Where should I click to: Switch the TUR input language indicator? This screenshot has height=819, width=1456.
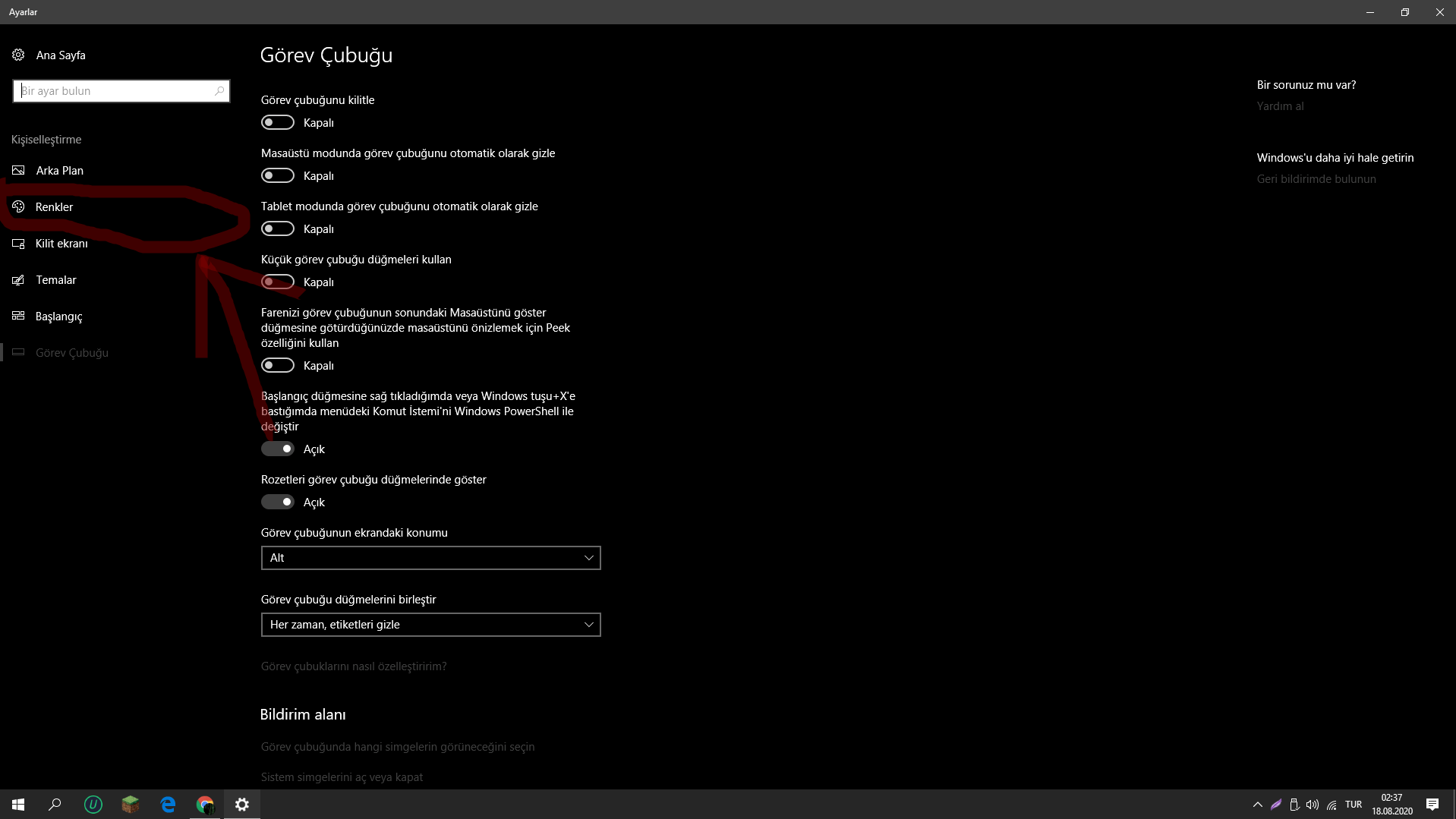(1354, 805)
